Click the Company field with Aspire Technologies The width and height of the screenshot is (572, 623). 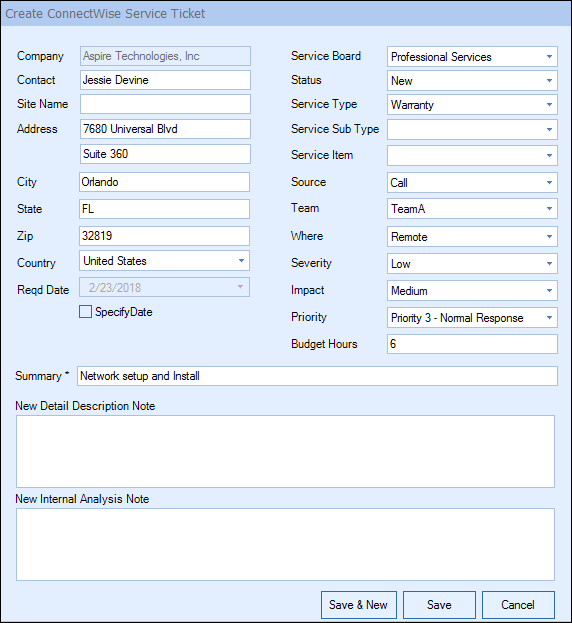click(165, 56)
